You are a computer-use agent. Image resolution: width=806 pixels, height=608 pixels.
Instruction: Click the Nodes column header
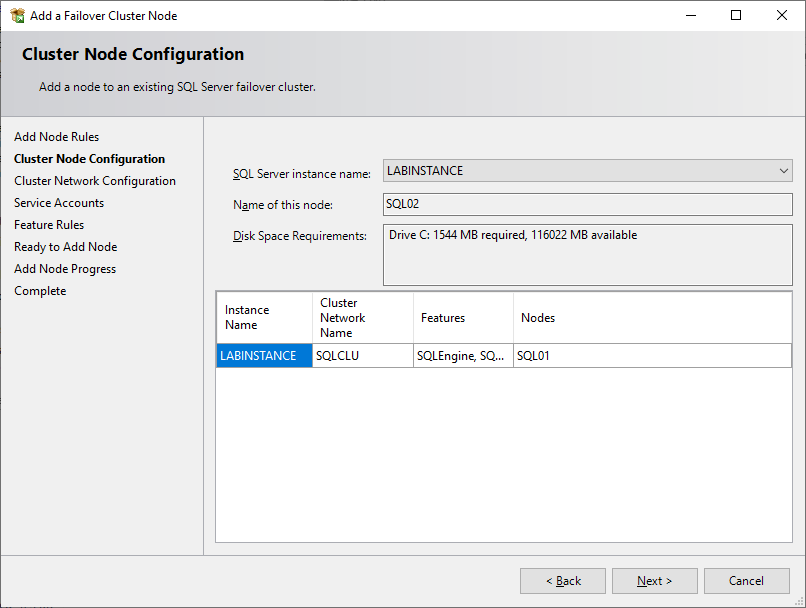652,318
